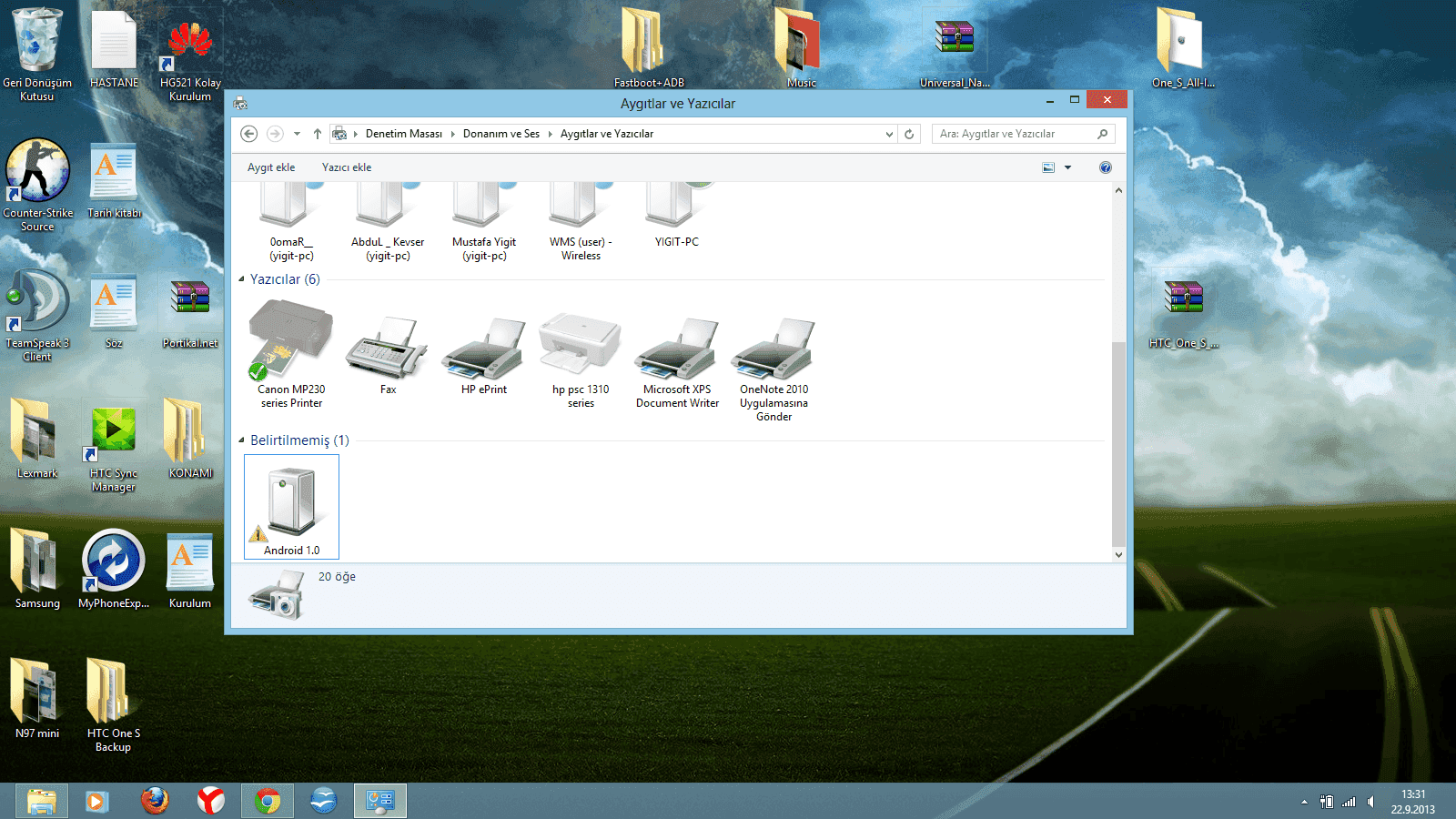Go up one level with the up arrow

318,134
